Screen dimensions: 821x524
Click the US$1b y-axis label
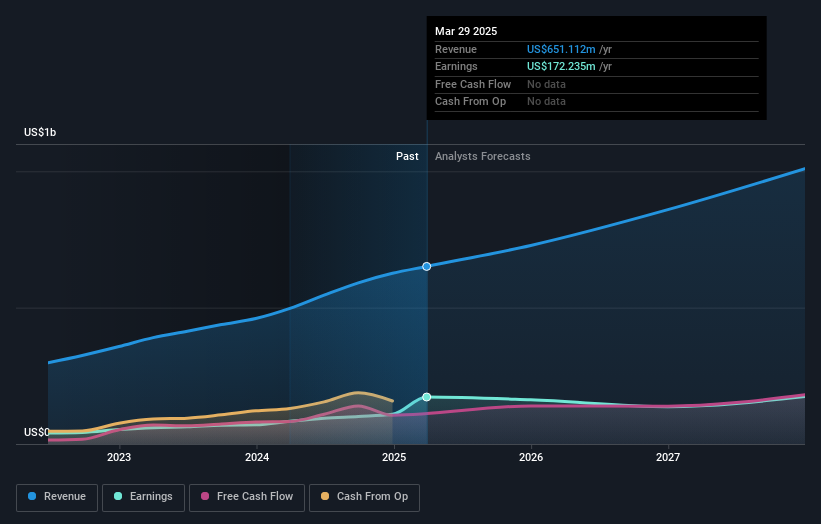point(40,132)
